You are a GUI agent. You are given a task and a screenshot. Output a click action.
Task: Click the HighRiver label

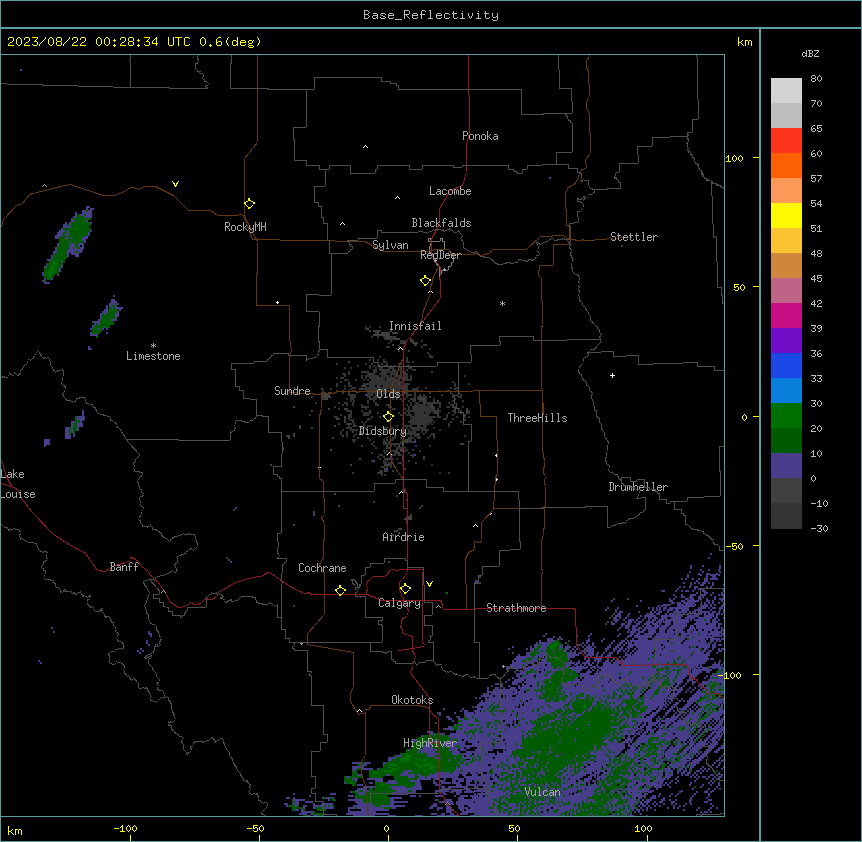click(x=430, y=743)
